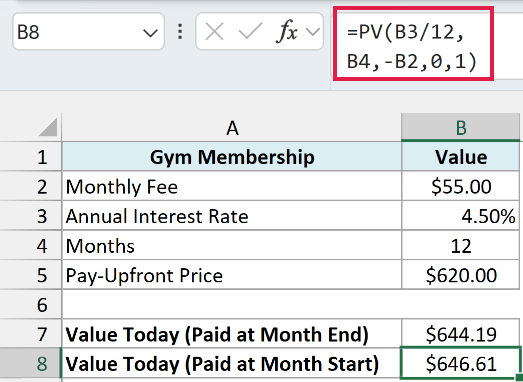Click the 'Gym Membership' header cell
Image resolution: width=523 pixels, height=382 pixels.
point(232,157)
